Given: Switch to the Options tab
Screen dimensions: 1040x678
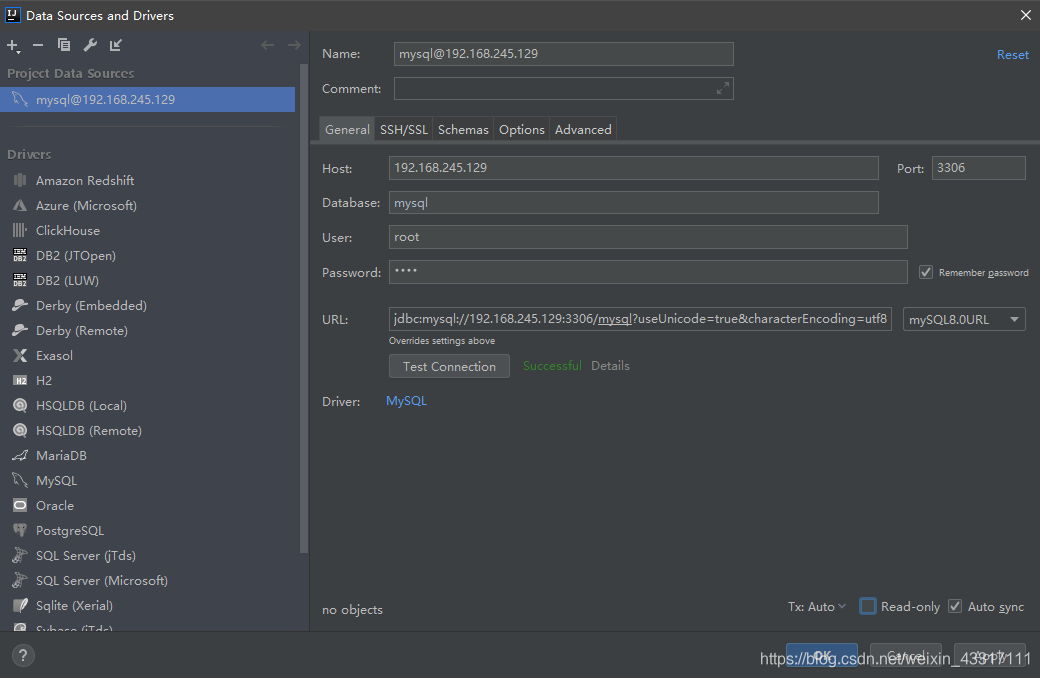Looking at the screenshot, I should tap(521, 129).
